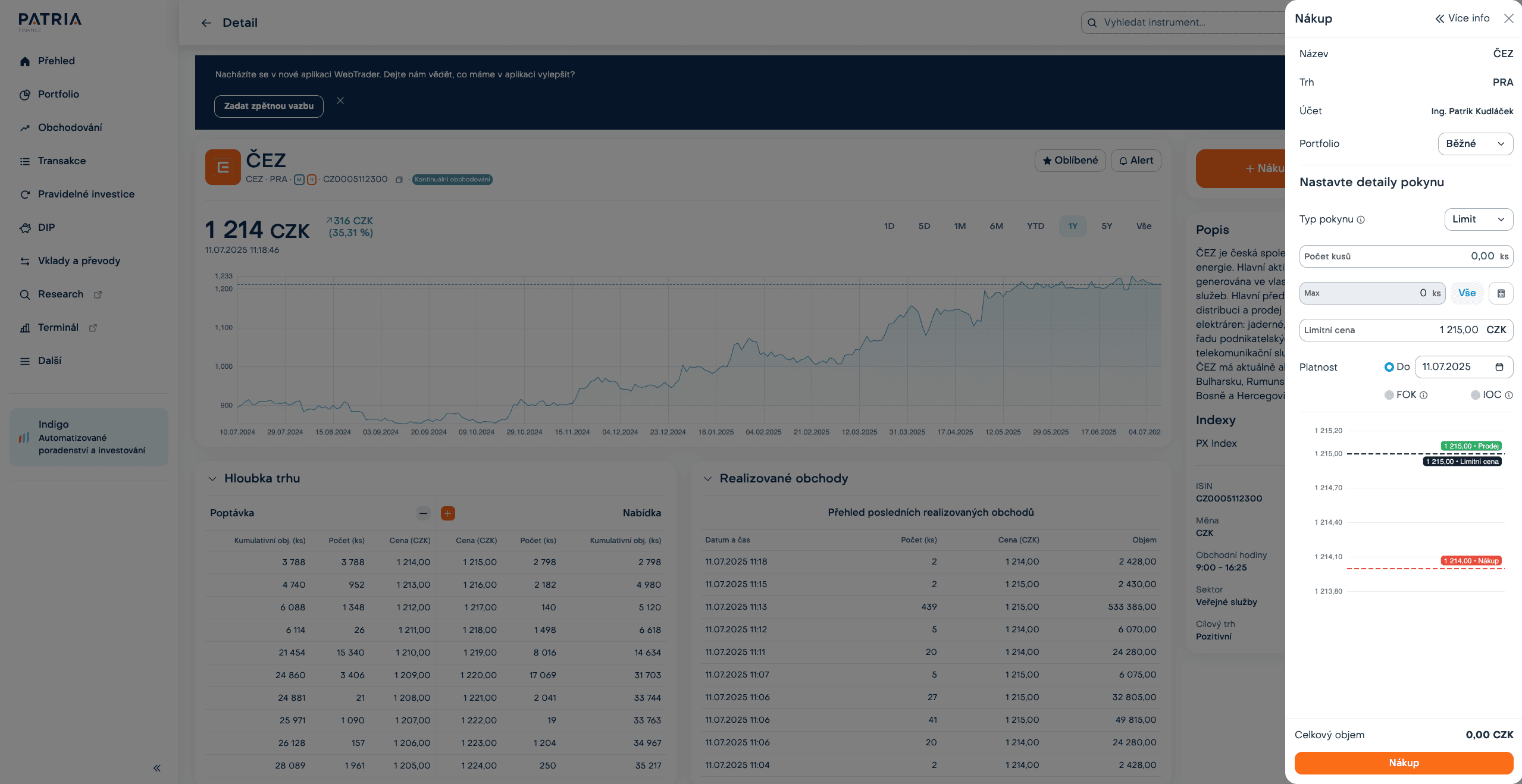
Task: Dismiss the feedback banner with X
Action: (x=340, y=101)
